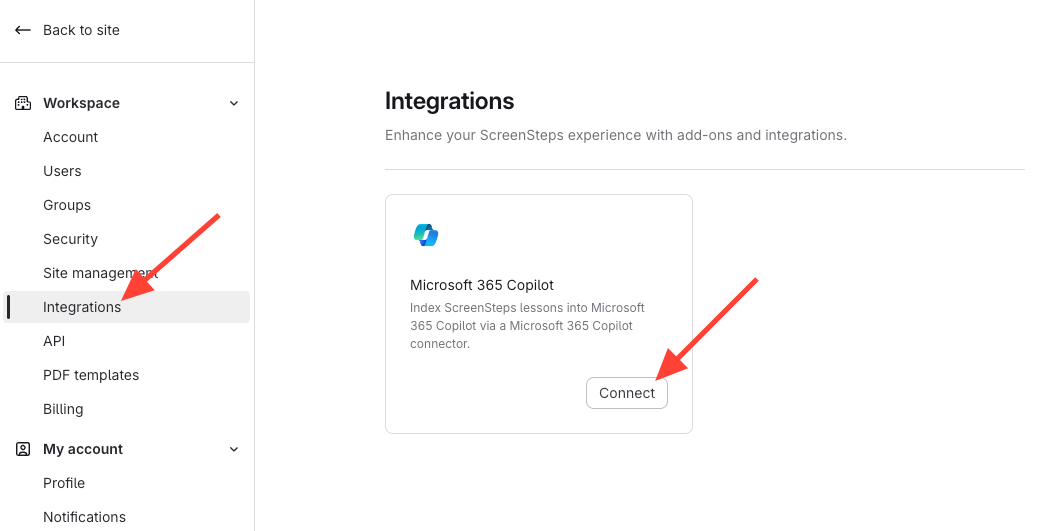View my Profile page
Screen dimensions: 1037x531
click(x=64, y=483)
